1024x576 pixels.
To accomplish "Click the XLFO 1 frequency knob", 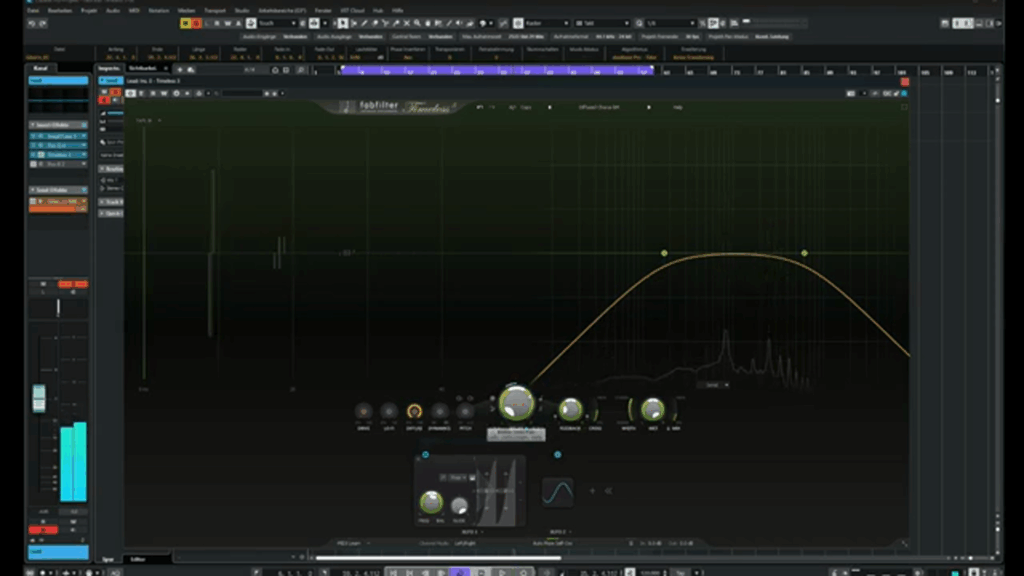I will (x=430, y=502).
